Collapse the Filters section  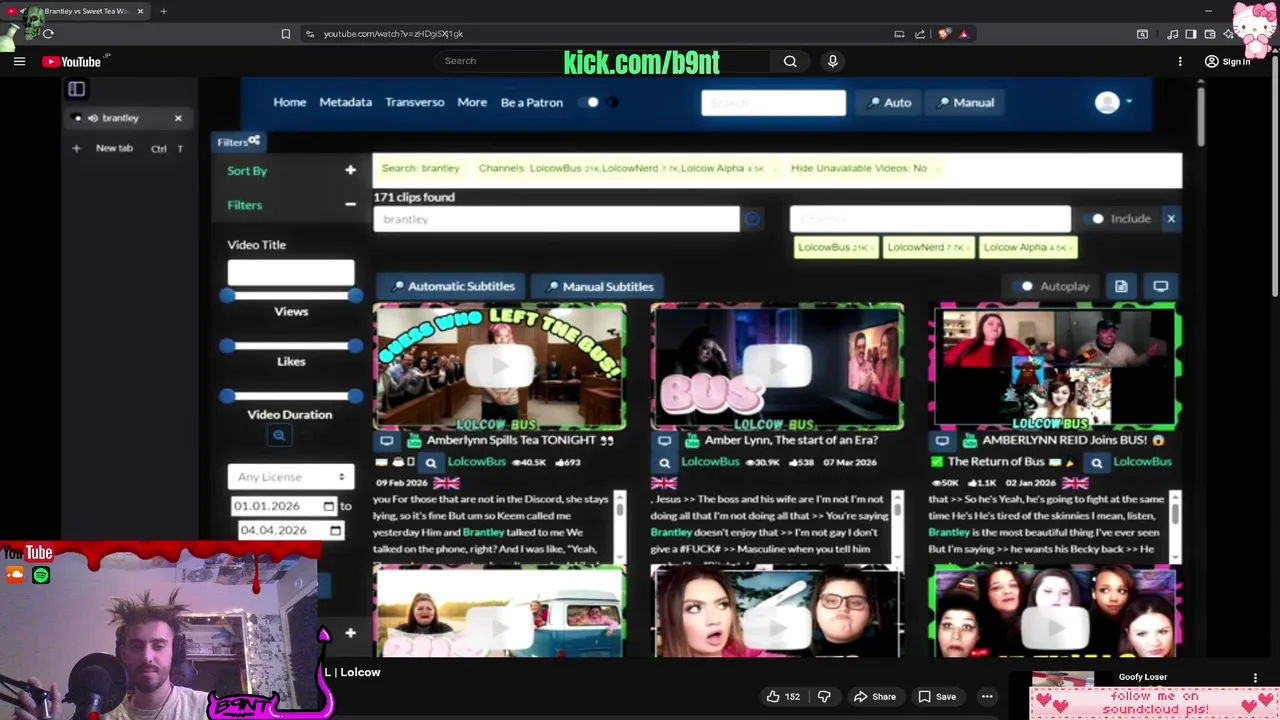tap(350, 205)
